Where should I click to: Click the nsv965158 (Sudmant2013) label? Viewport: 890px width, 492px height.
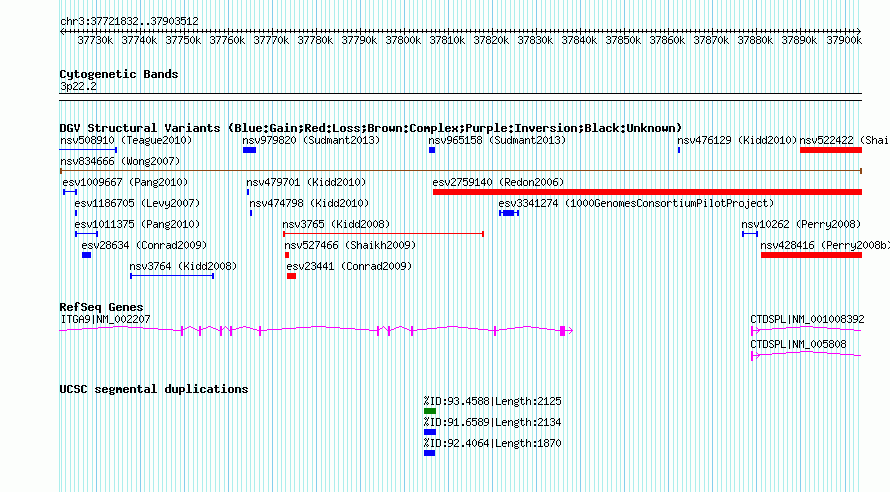497,140
